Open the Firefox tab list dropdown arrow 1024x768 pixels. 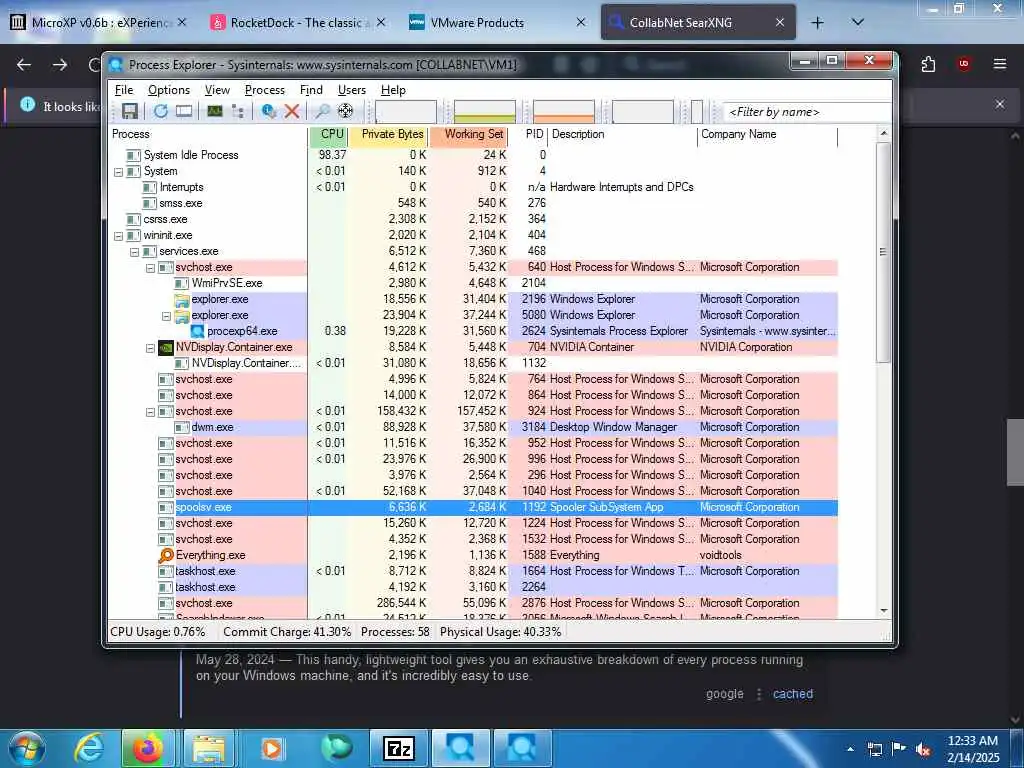coord(858,22)
